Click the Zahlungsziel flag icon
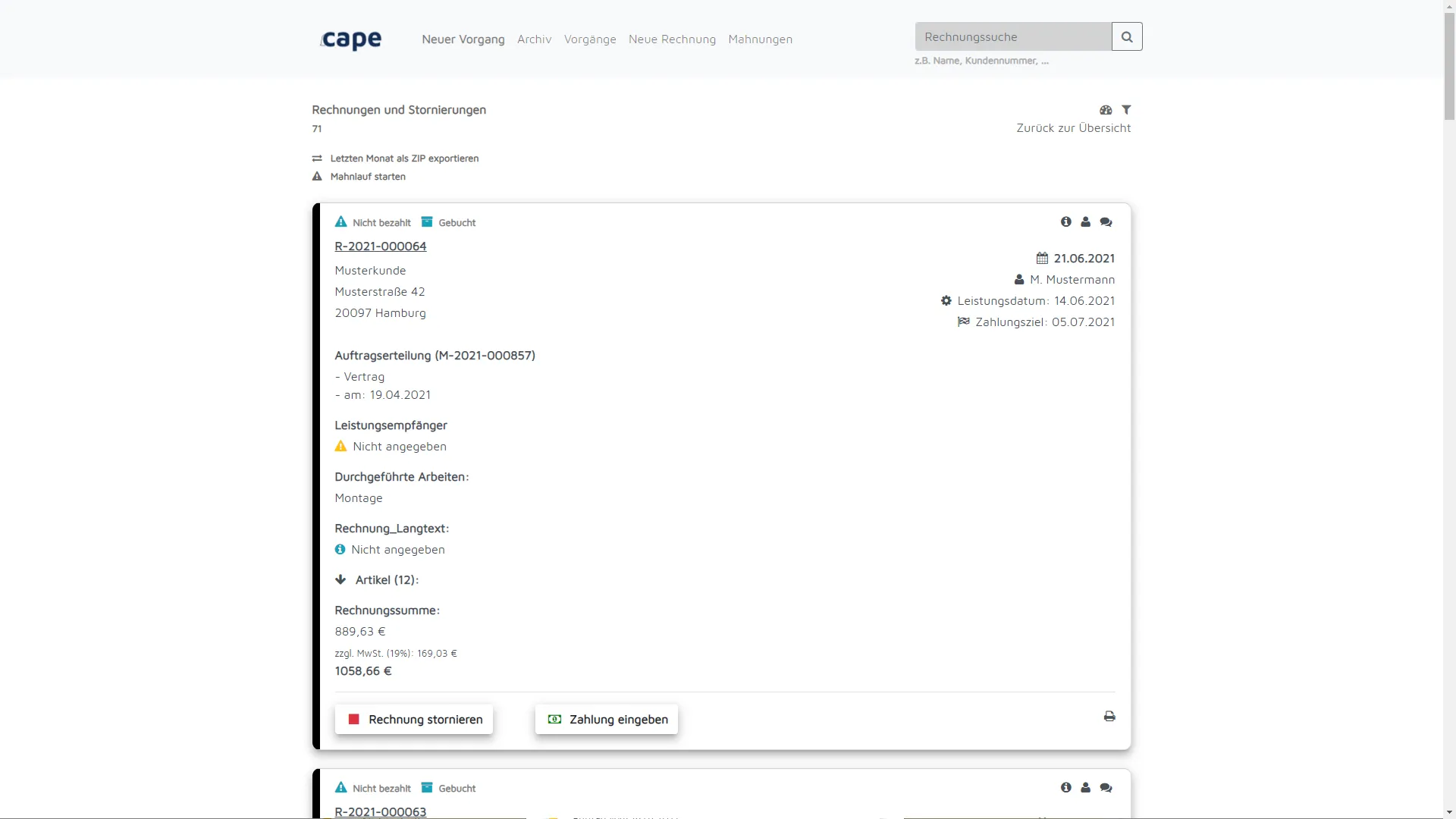The image size is (1456, 819). coord(964,322)
